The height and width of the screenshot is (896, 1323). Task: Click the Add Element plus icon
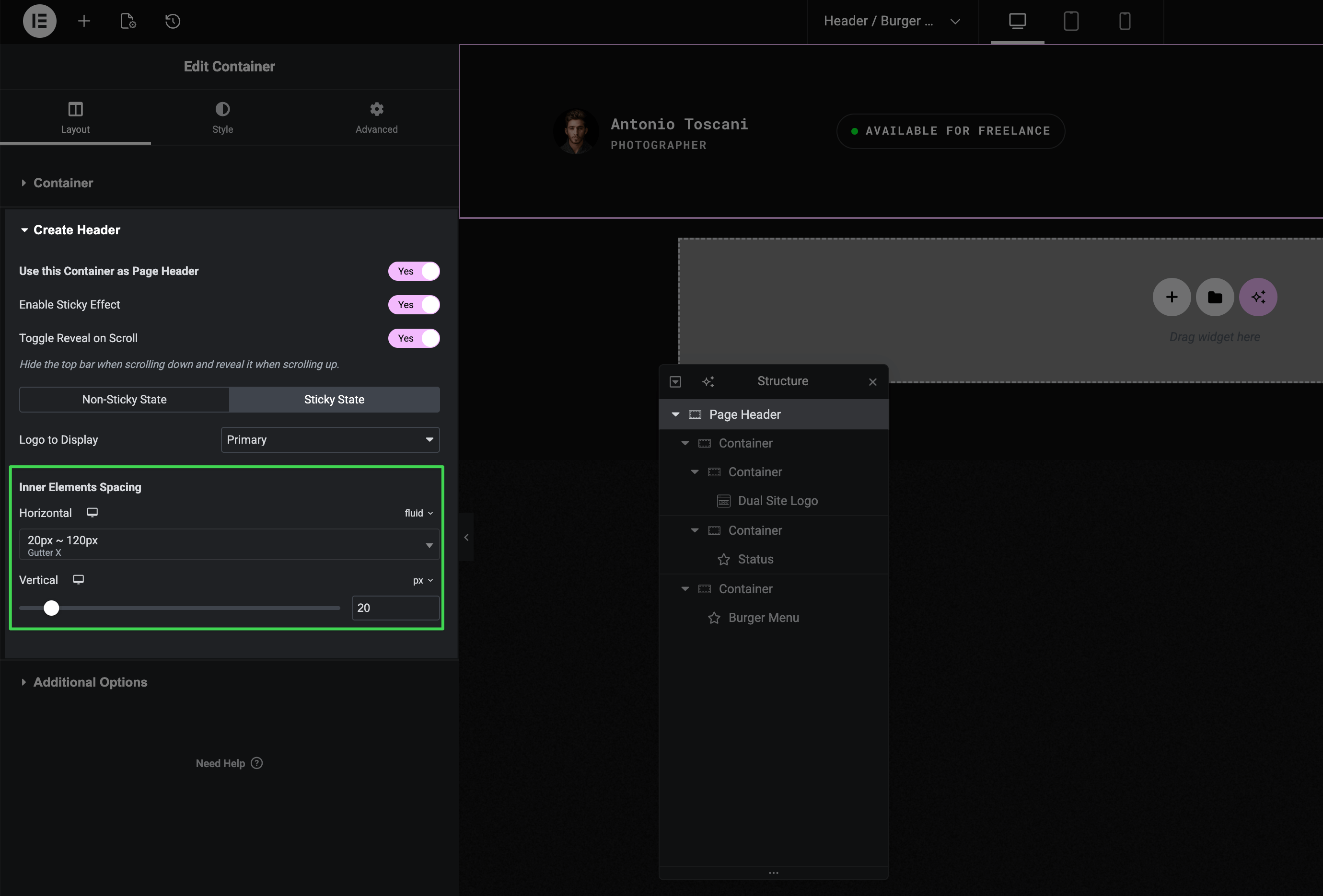(84, 21)
